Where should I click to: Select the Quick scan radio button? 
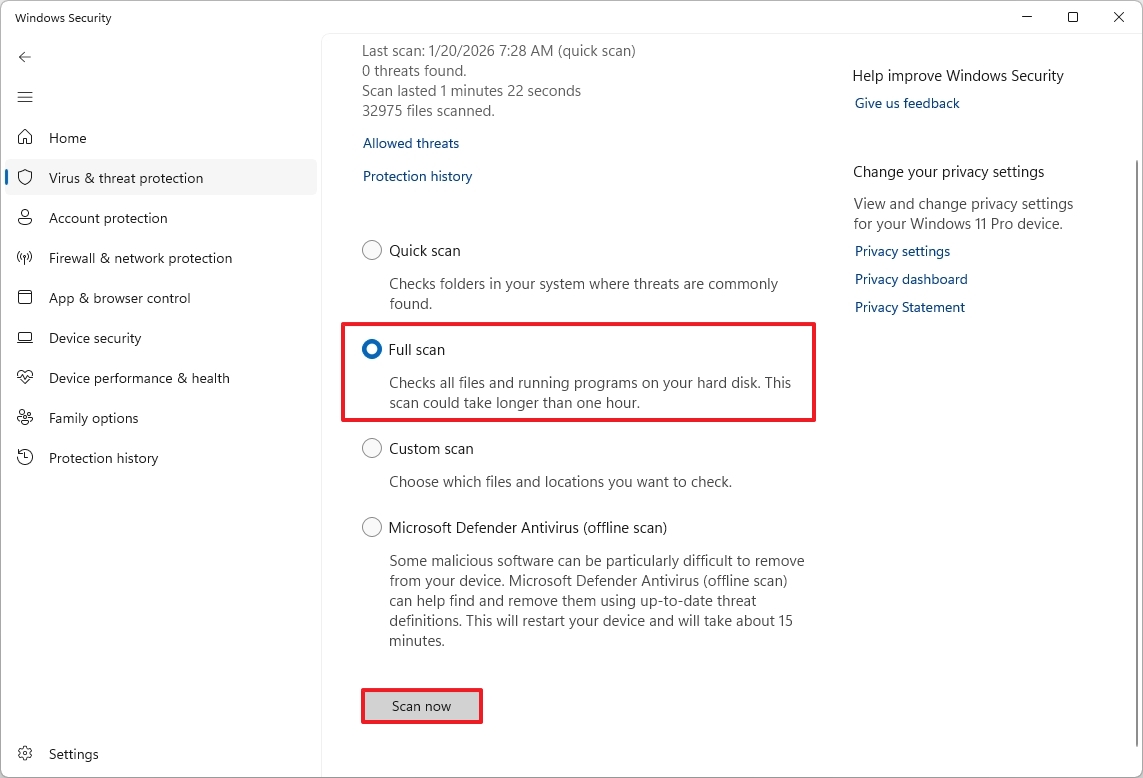[371, 250]
